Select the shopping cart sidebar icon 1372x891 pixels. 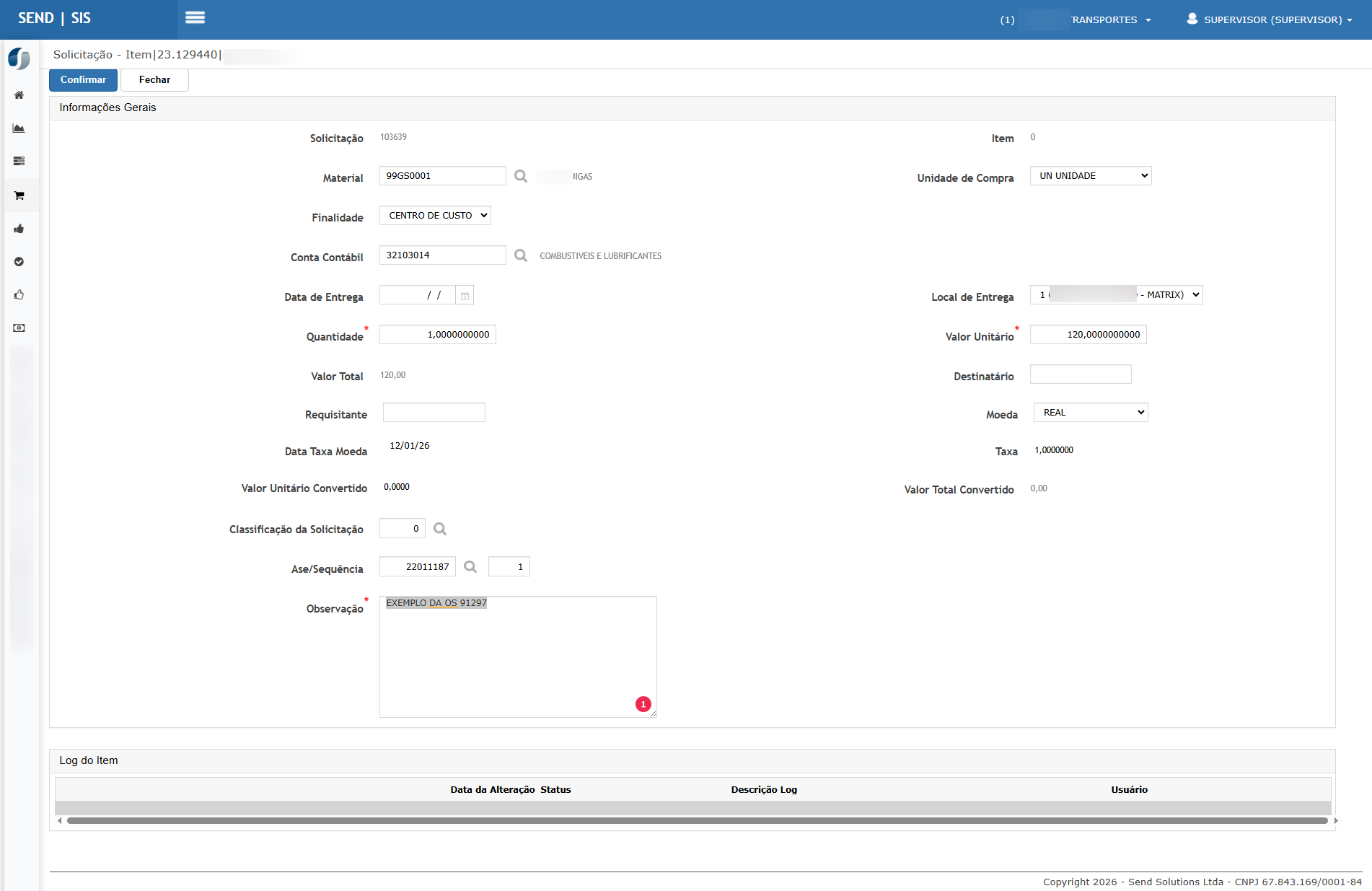19,196
